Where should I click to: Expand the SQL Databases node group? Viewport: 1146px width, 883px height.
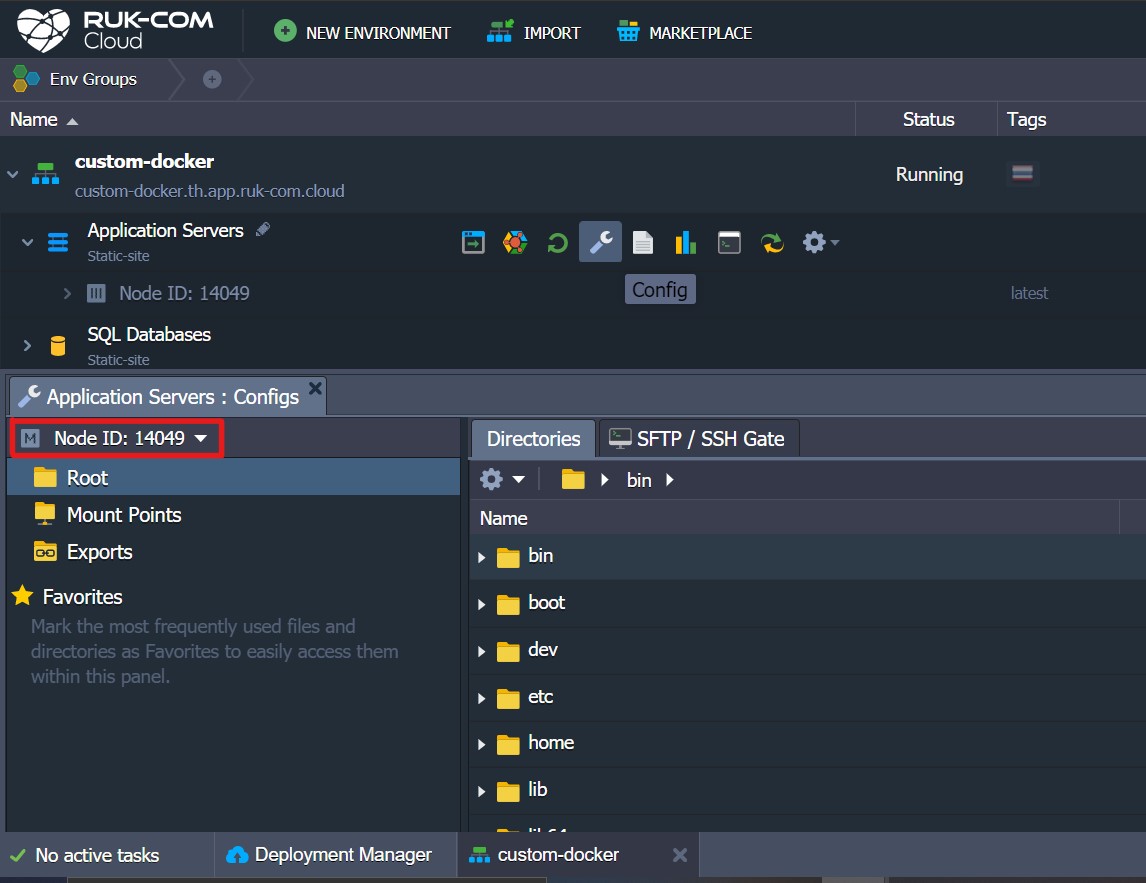(x=27, y=345)
